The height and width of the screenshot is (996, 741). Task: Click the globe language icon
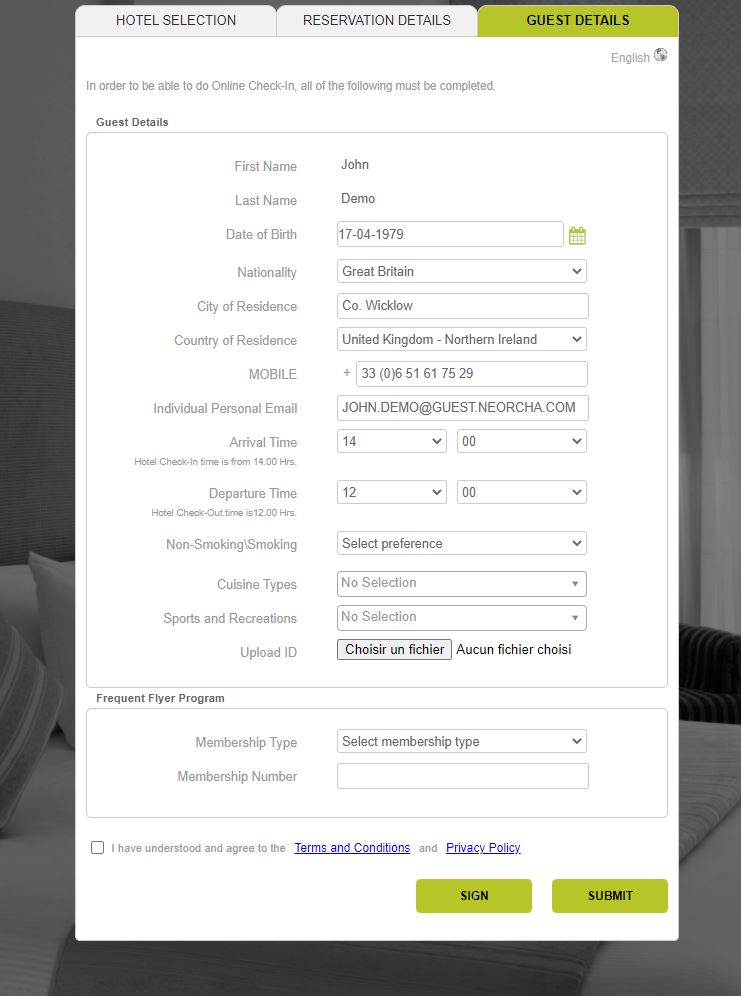[x=660, y=56]
